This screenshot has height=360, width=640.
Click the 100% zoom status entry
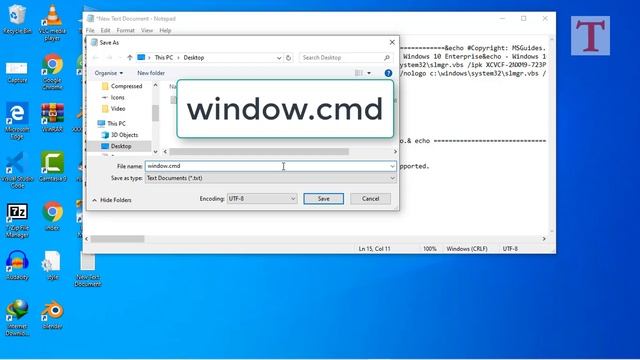(x=429, y=249)
